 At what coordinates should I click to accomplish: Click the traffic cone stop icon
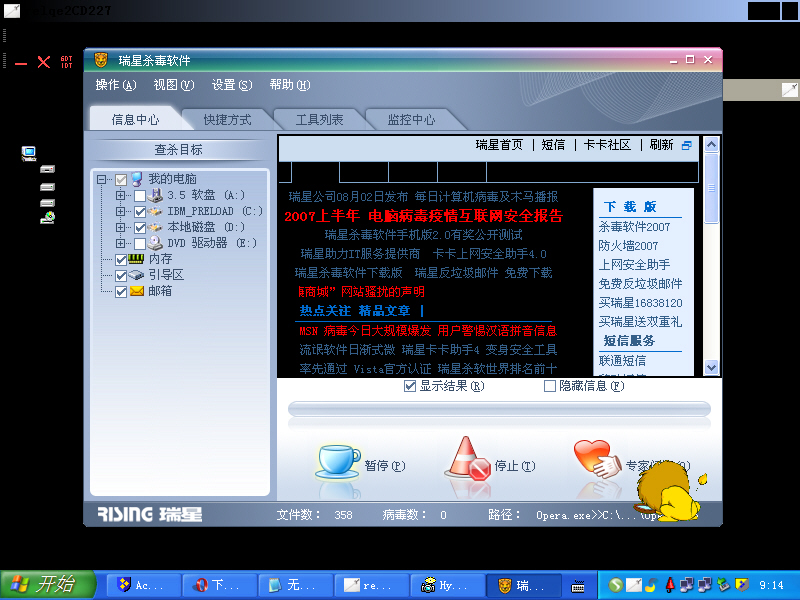tap(467, 459)
